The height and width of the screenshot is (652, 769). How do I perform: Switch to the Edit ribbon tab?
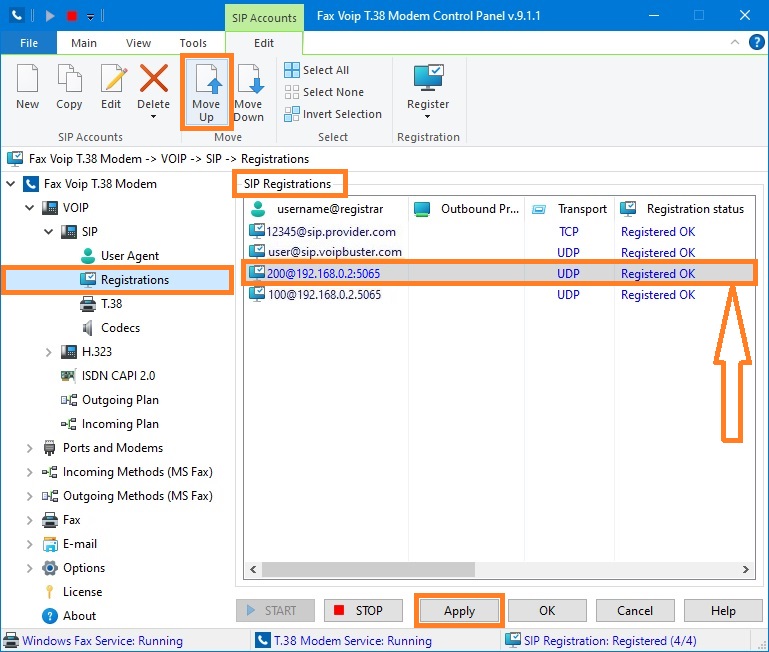(x=264, y=43)
